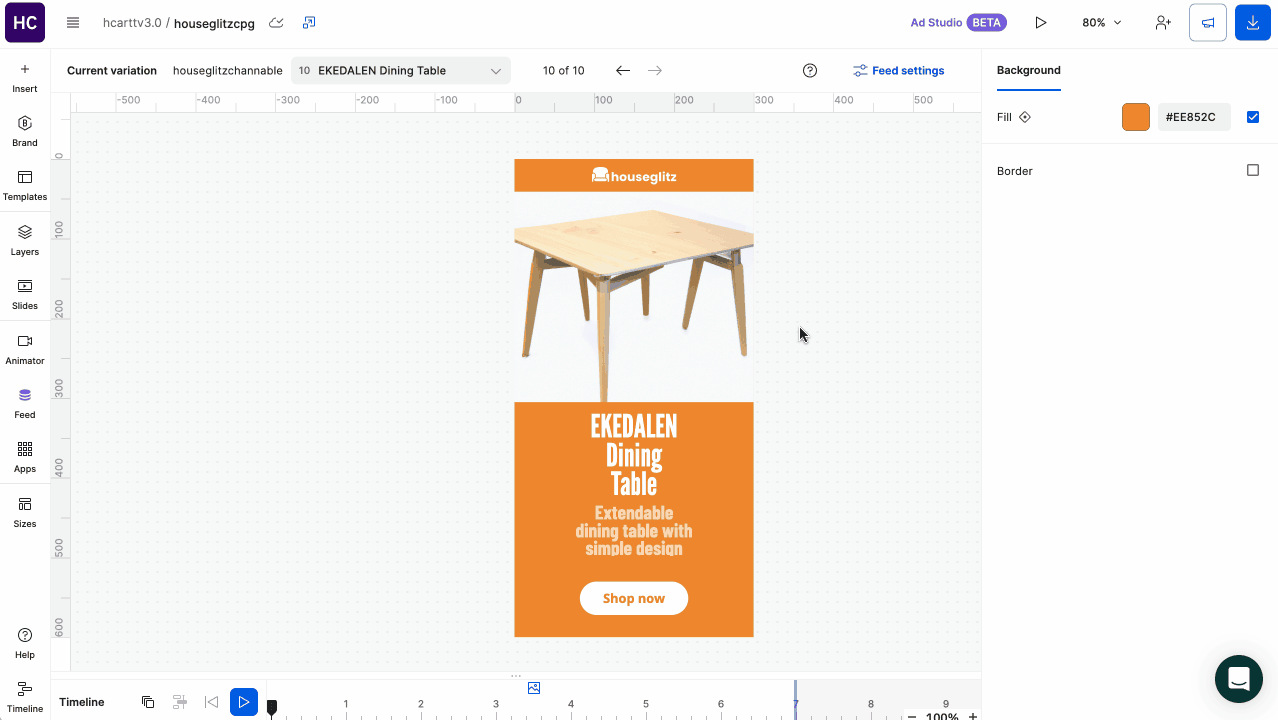Click the duplicate icon in Timeline bar
Viewport: 1278px width, 720px height.
pos(148,702)
